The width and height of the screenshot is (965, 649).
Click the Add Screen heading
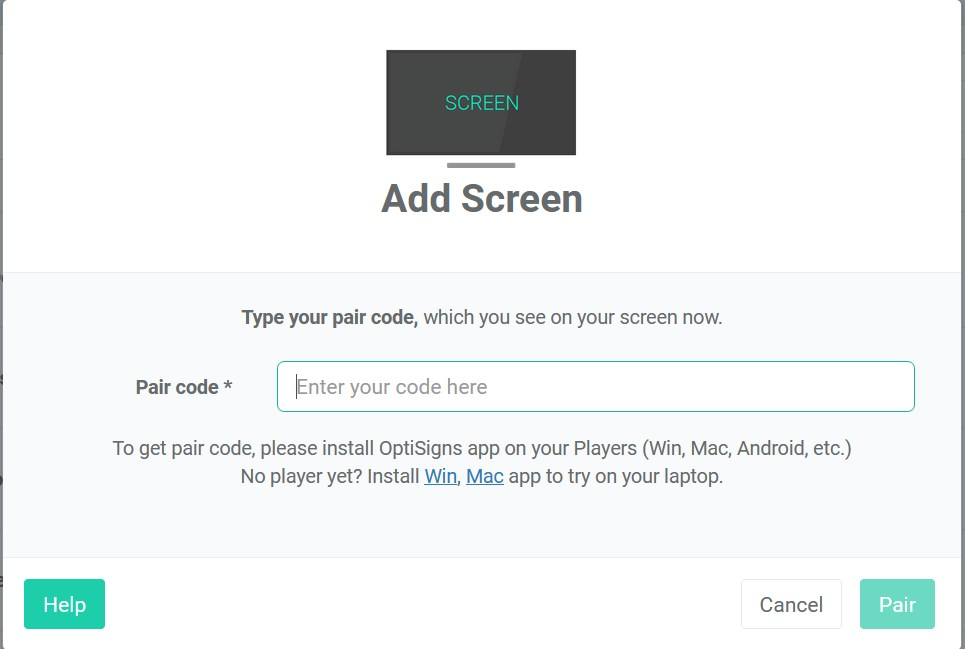pos(482,199)
